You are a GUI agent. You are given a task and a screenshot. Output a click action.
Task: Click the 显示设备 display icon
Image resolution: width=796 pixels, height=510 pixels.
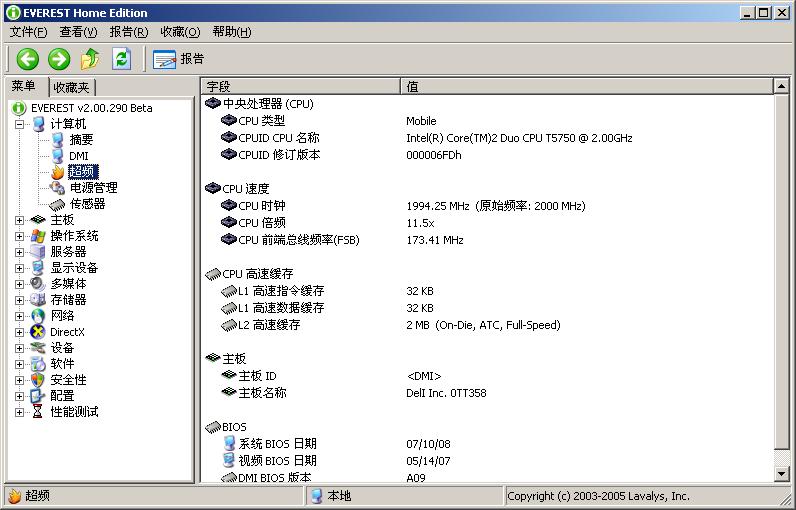(x=38, y=268)
